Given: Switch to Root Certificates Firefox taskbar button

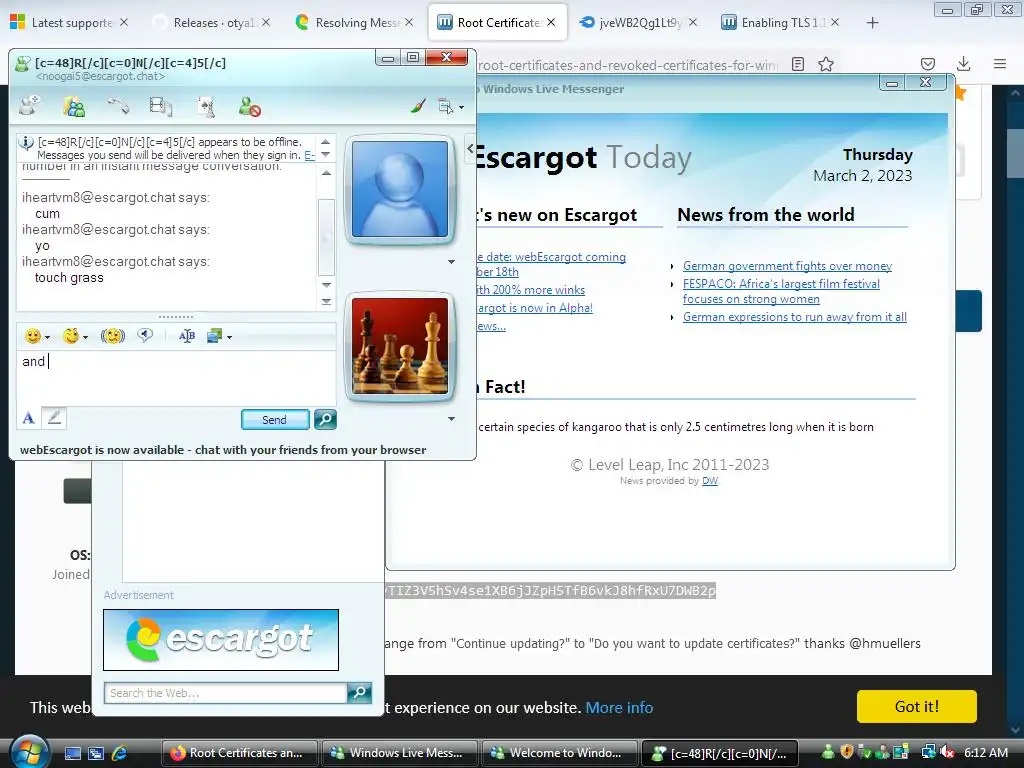Looking at the screenshot, I should click(240, 753).
